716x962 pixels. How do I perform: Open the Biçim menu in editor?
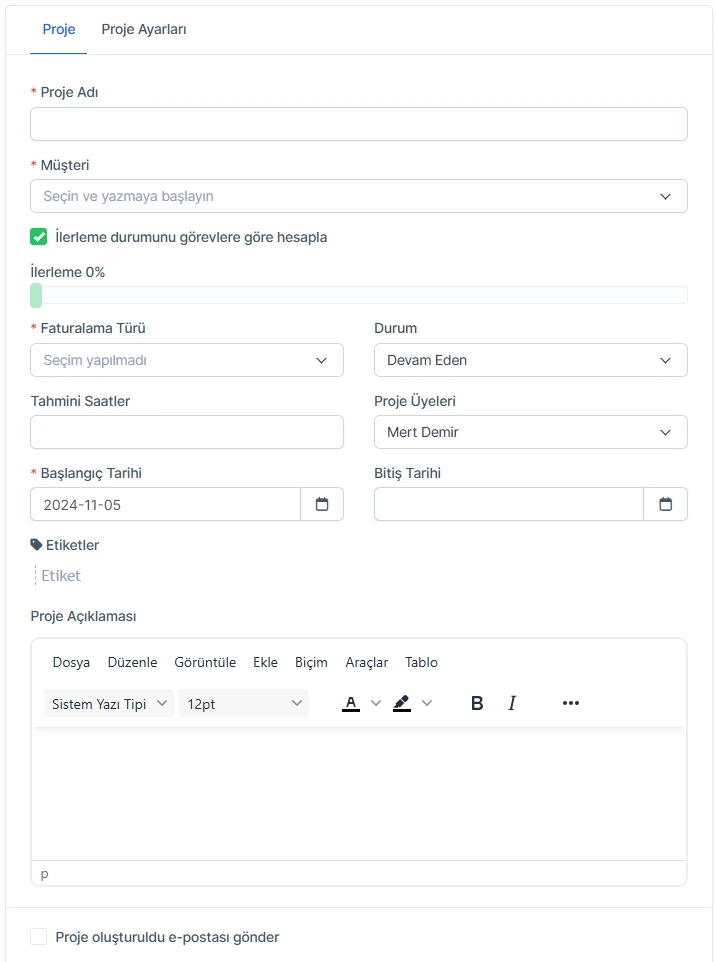tap(311, 663)
